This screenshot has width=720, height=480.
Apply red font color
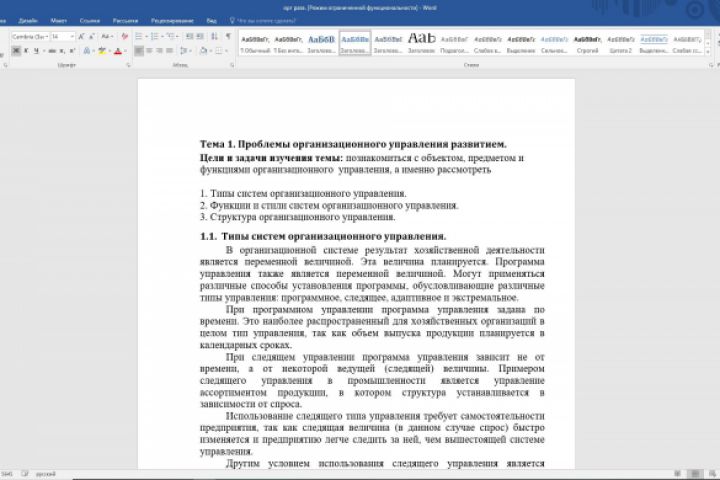[118, 51]
